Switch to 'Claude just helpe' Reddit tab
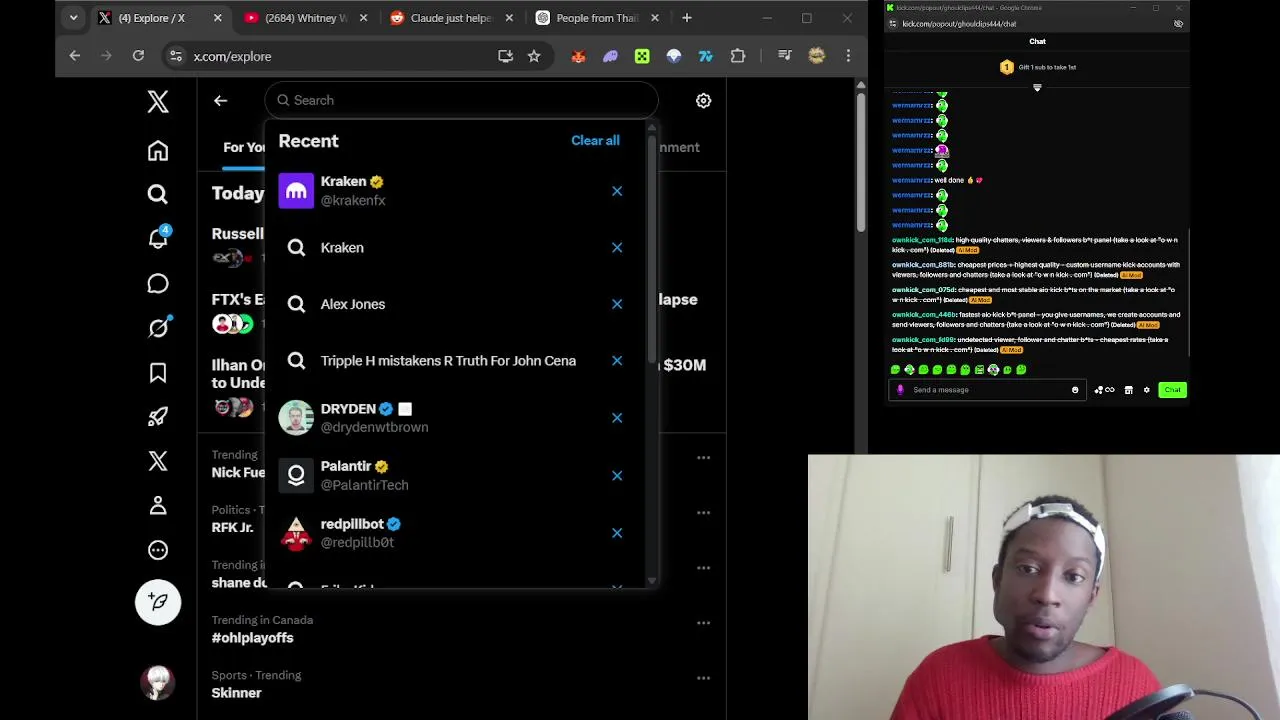Screen dimensions: 1280x720 point(452,17)
